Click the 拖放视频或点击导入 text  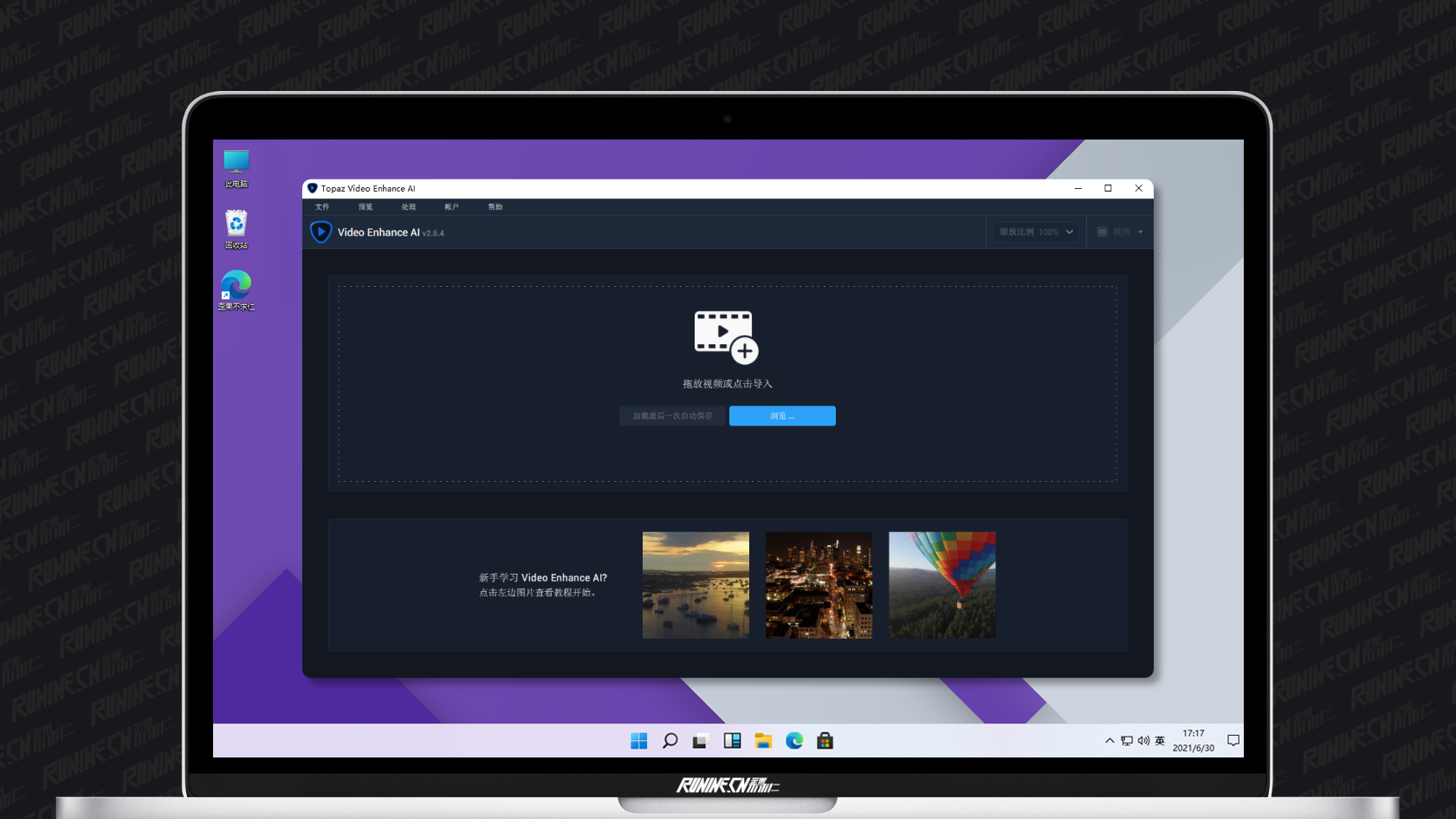[728, 384]
